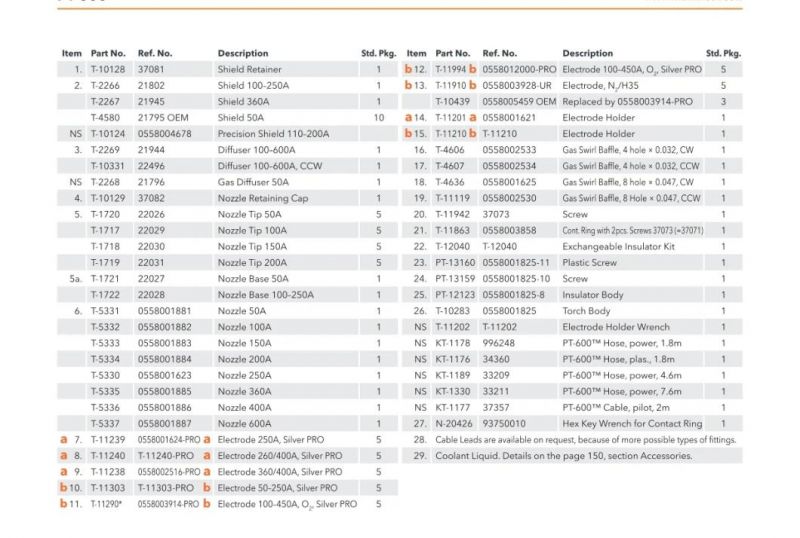Click the orange 'b' marker beside item 10
800x538 pixels.
pyautogui.click(x=63, y=487)
